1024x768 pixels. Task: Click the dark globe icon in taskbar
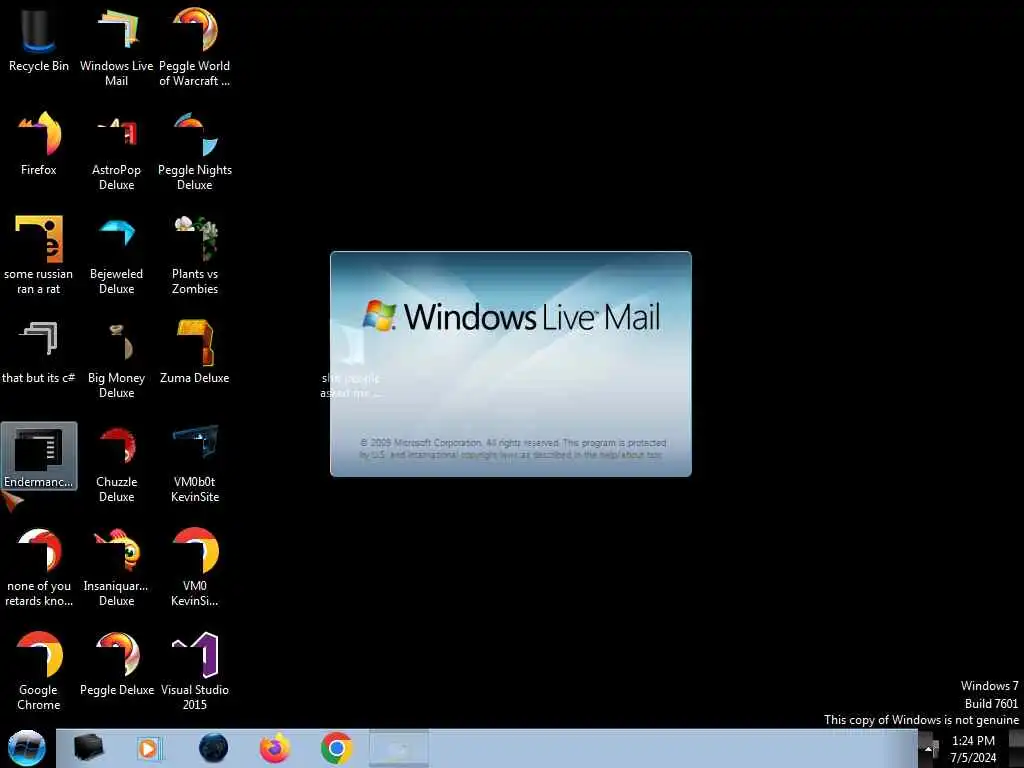pos(213,748)
